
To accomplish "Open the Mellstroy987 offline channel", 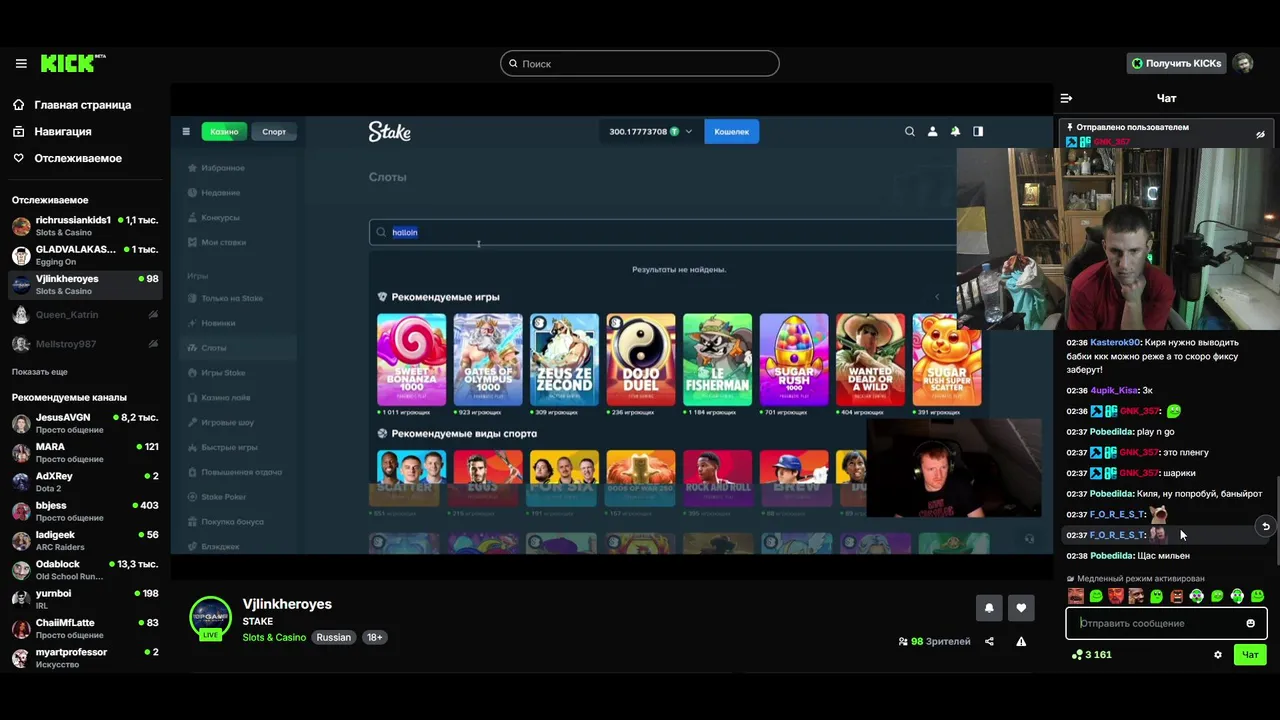I will (x=85, y=344).
